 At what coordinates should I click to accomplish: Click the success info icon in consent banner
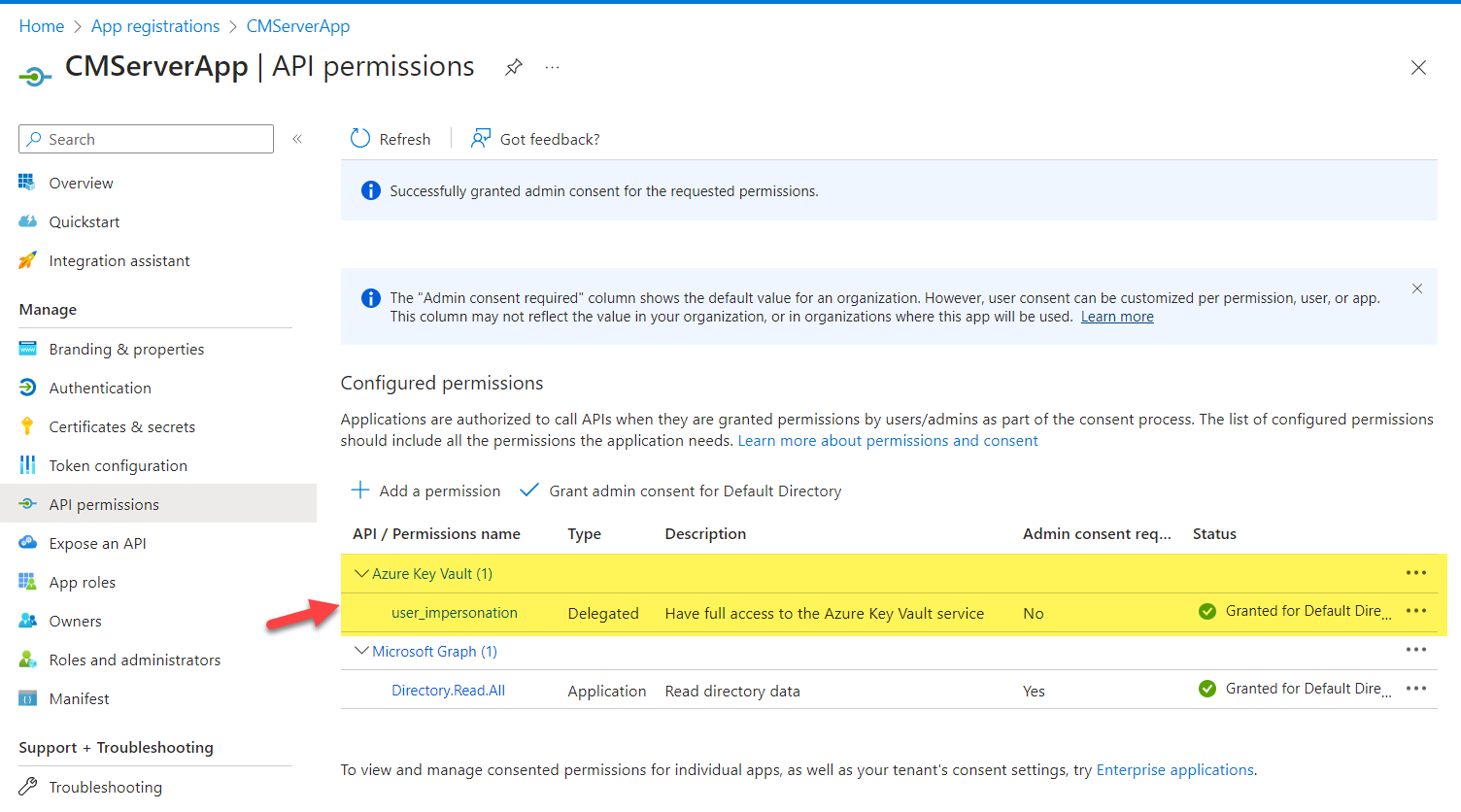[x=371, y=190]
